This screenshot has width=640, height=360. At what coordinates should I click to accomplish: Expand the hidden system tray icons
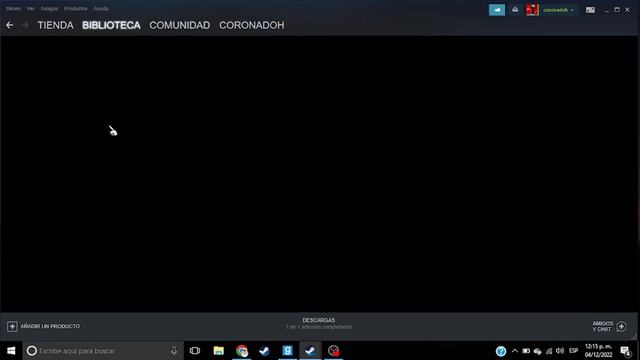pos(515,351)
